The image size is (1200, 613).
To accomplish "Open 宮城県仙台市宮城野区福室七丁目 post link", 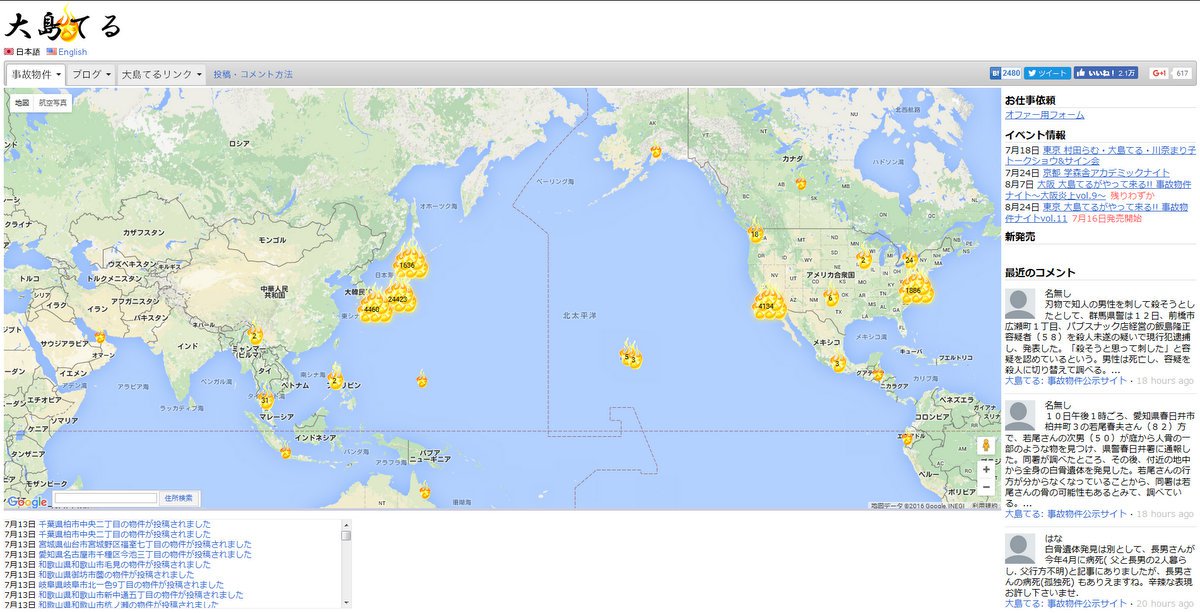I will 144,544.
